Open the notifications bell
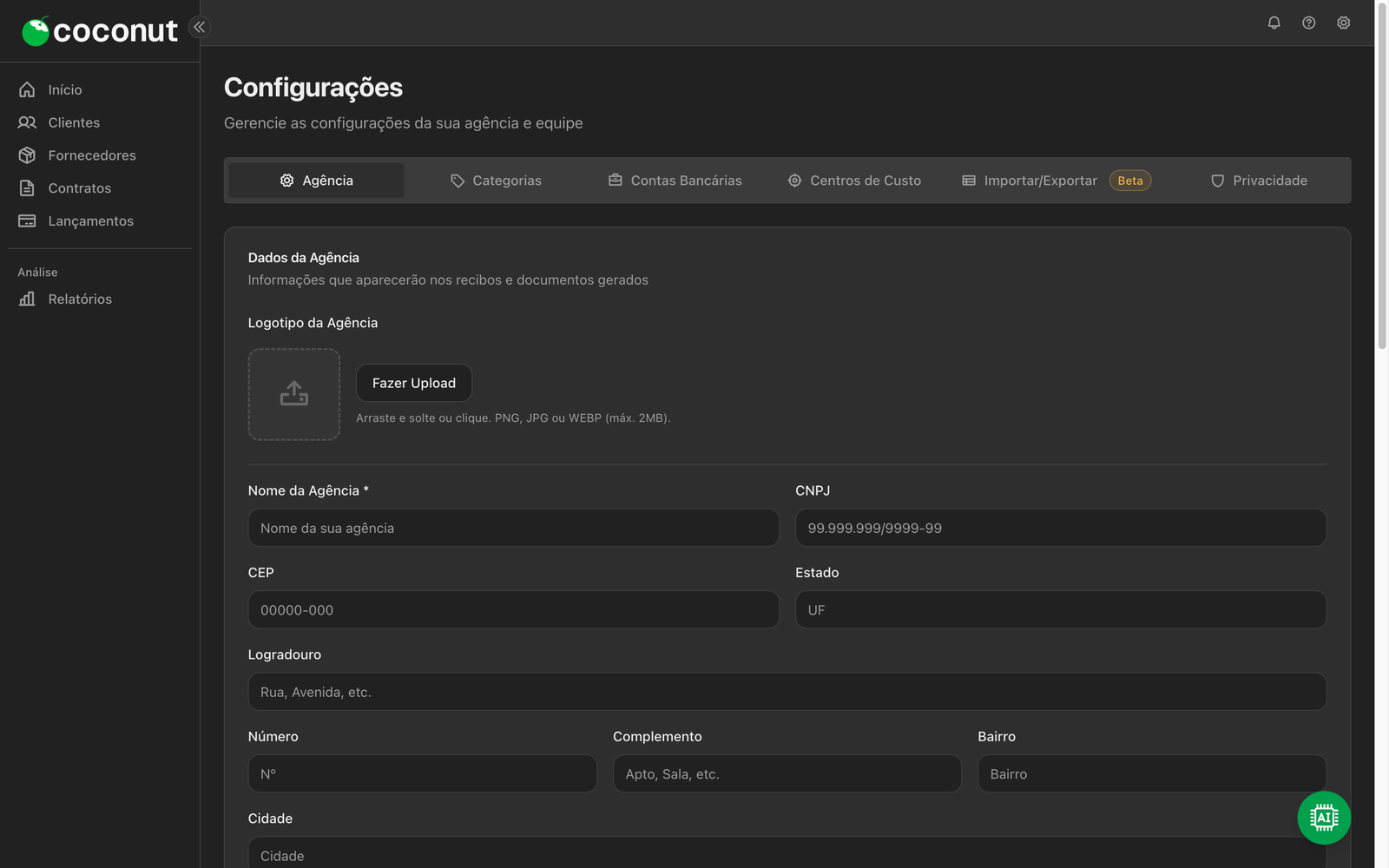 pos(1274,23)
